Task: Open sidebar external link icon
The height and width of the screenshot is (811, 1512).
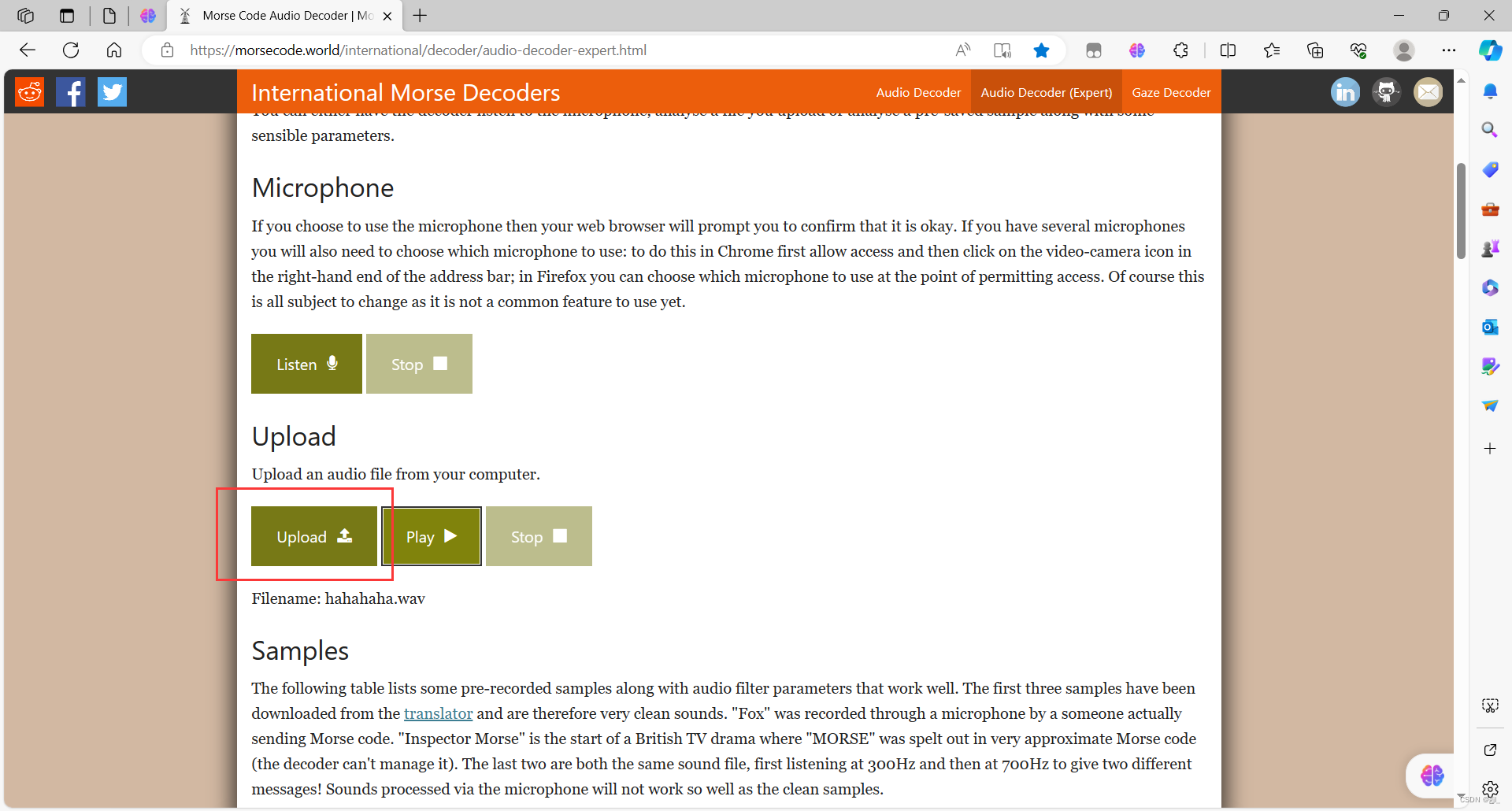Action: (x=1490, y=750)
